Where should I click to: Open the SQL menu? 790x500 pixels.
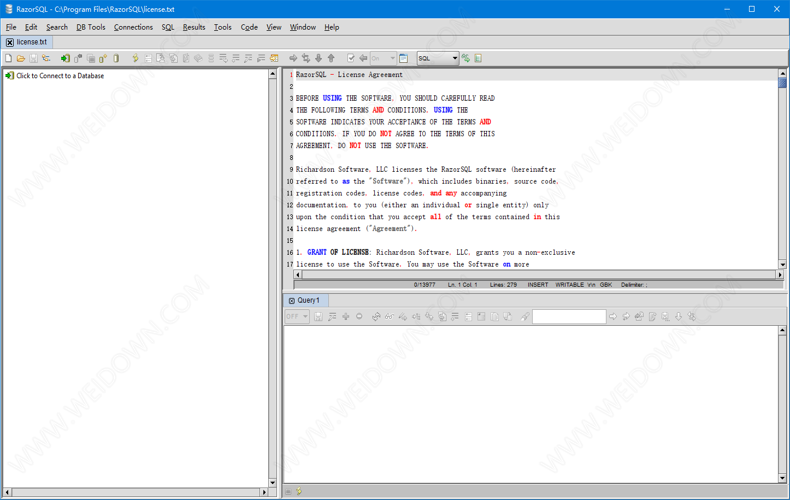click(168, 27)
